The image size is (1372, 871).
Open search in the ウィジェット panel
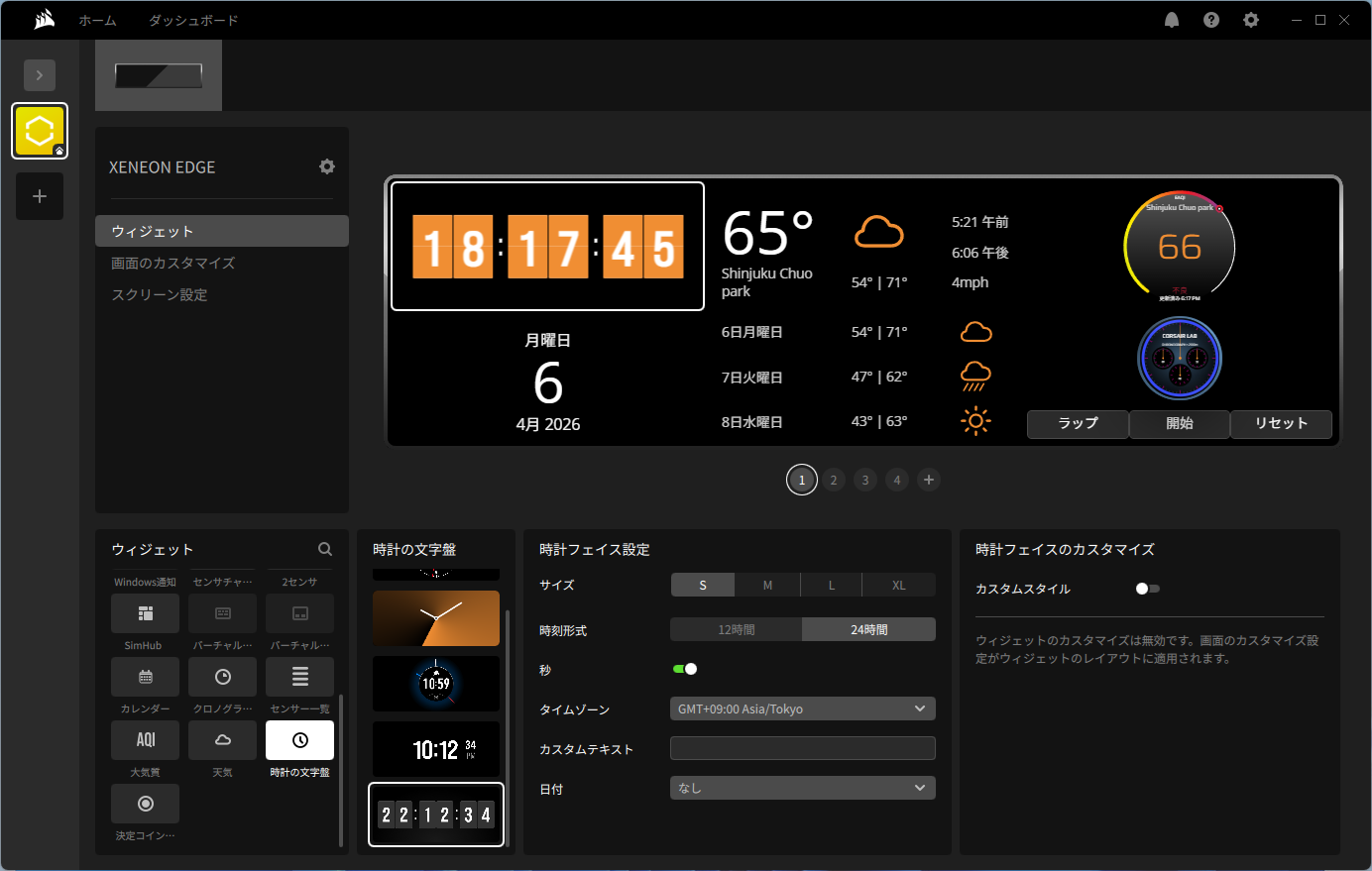coord(325,549)
